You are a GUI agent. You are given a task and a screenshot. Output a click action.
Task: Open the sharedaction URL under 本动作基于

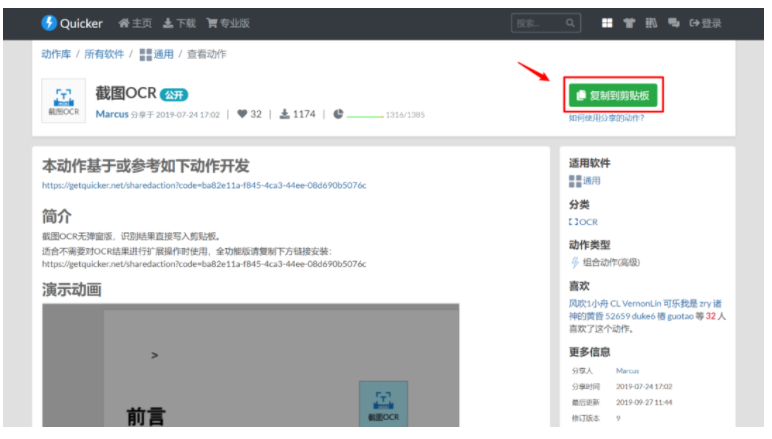pos(204,186)
